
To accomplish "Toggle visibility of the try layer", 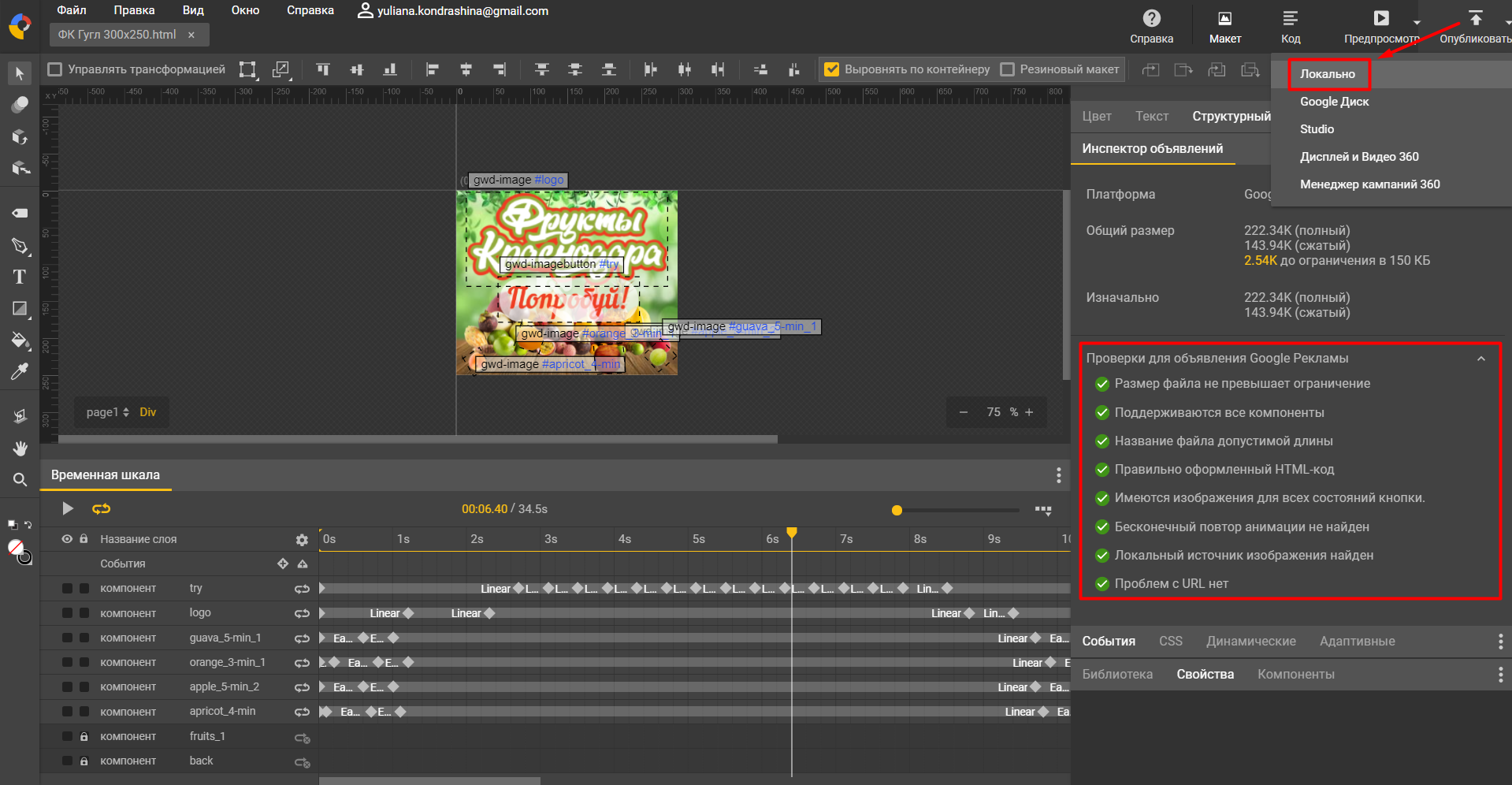I will point(67,589).
